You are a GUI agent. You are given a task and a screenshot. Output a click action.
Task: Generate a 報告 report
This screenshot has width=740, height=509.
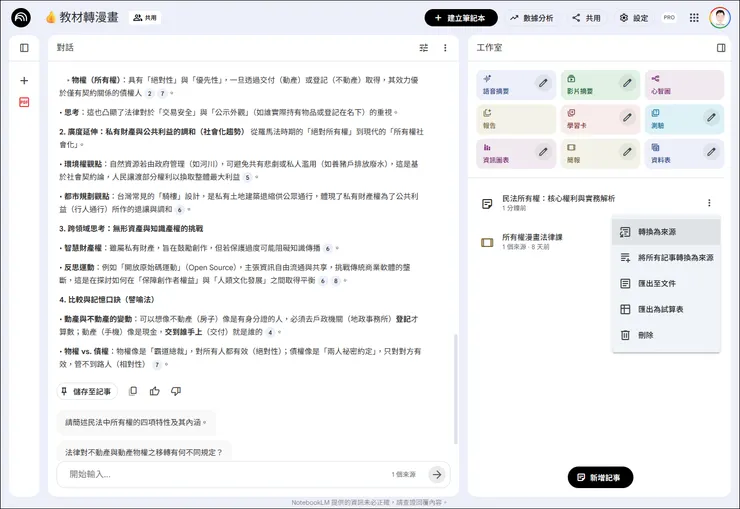[x=516, y=119]
